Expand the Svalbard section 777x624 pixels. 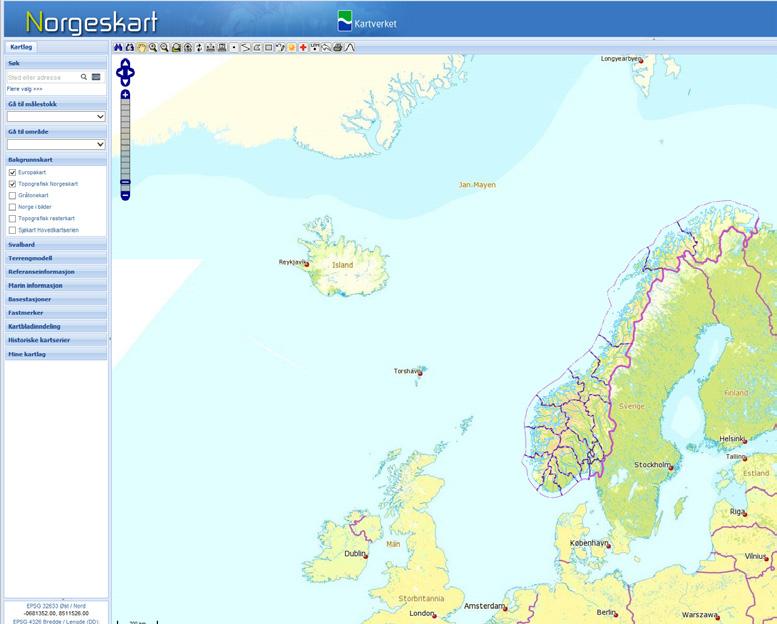(56, 244)
